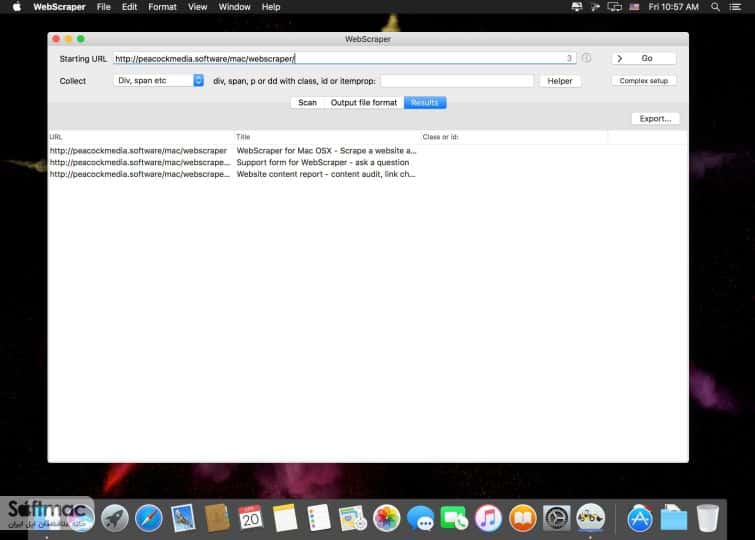755x540 pixels.
Task: Open the View menu
Action: coord(197,7)
